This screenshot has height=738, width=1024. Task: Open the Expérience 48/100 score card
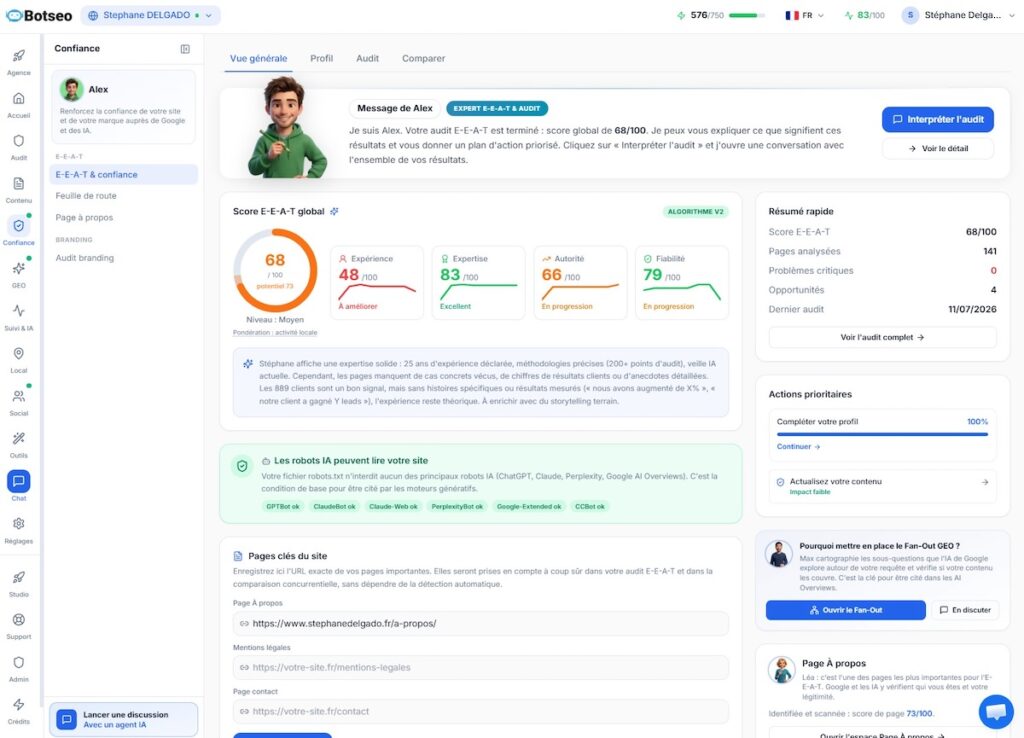[377, 283]
